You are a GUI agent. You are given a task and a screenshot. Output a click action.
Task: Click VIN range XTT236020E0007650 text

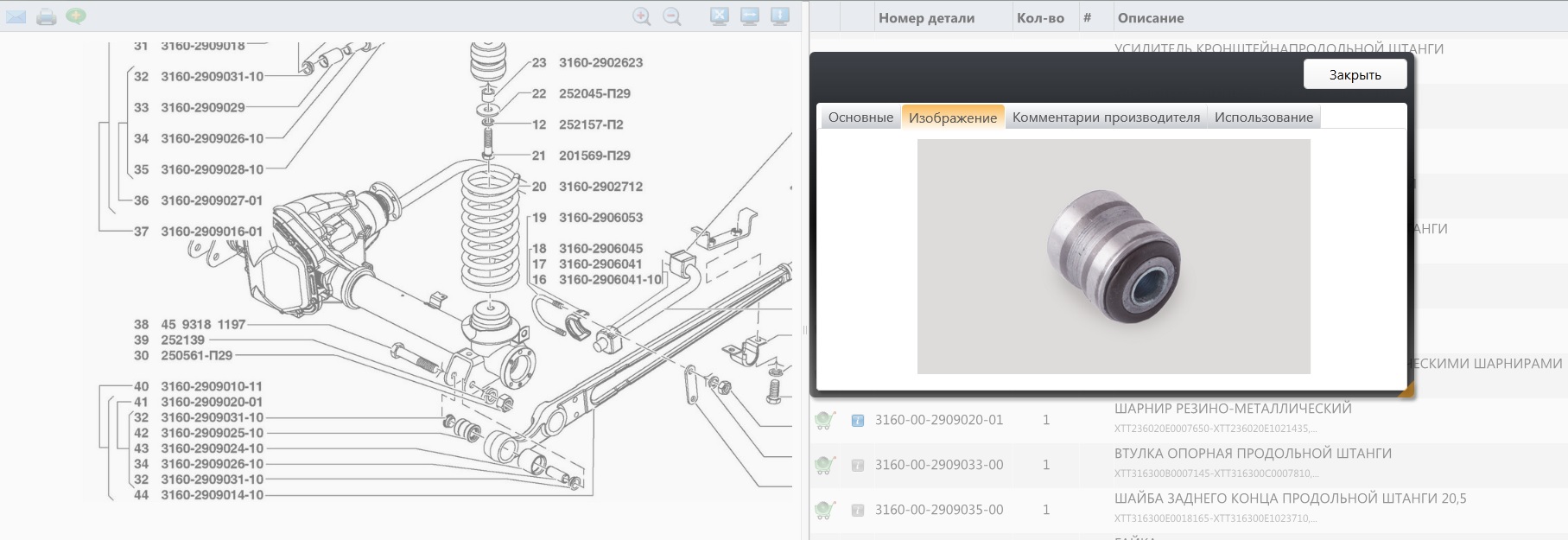click(1216, 429)
